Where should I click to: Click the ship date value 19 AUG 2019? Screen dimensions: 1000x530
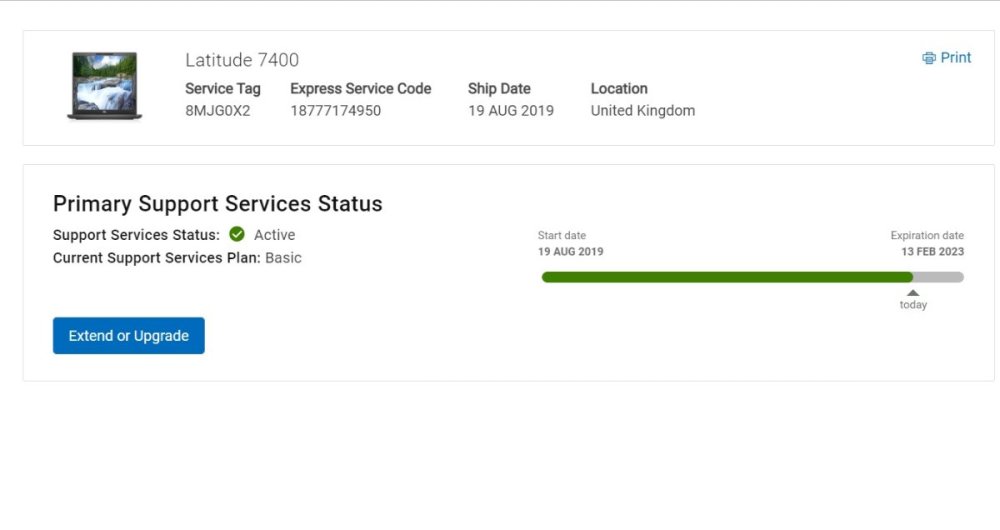pyautogui.click(x=510, y=111)
